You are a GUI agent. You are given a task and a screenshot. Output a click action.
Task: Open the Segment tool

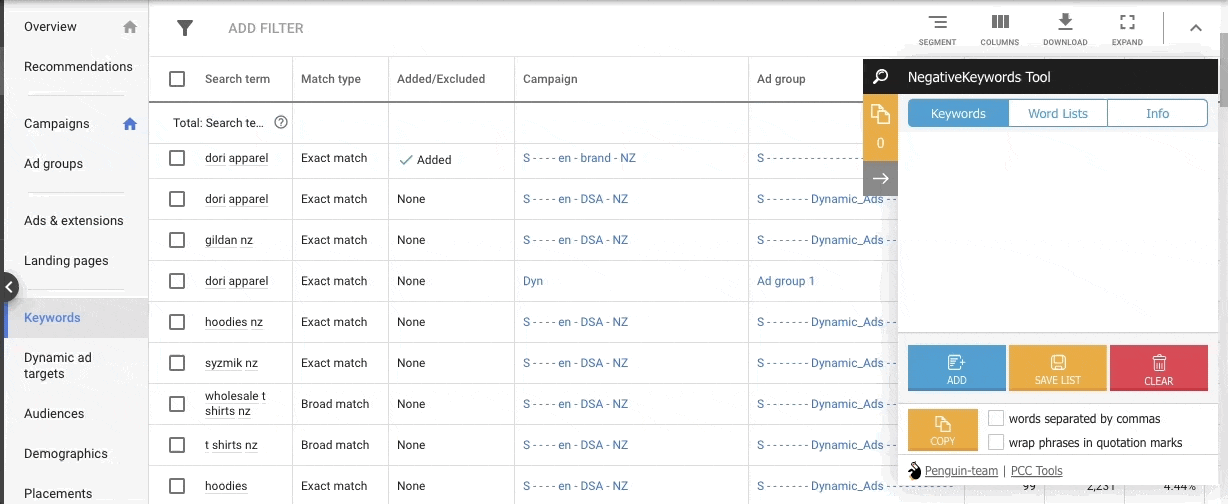(937, 29)
